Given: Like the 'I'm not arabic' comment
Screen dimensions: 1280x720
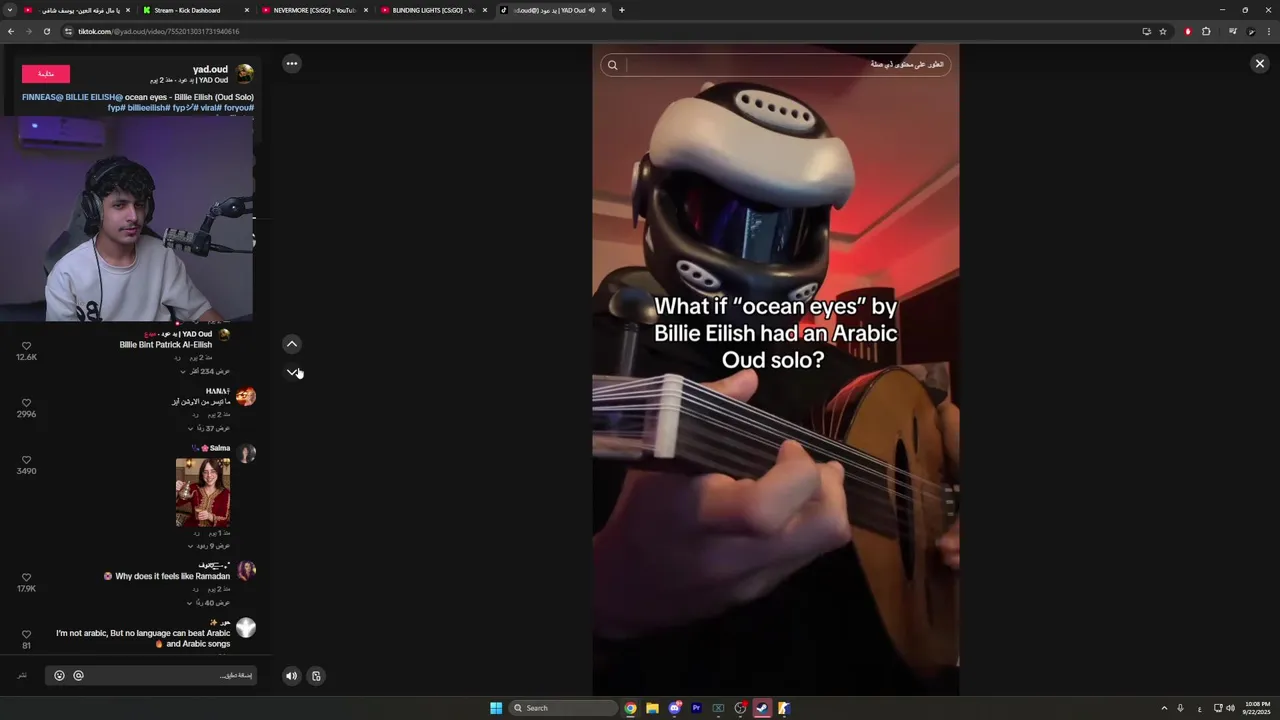Looking at the screenshot, I should pos(26,634).
